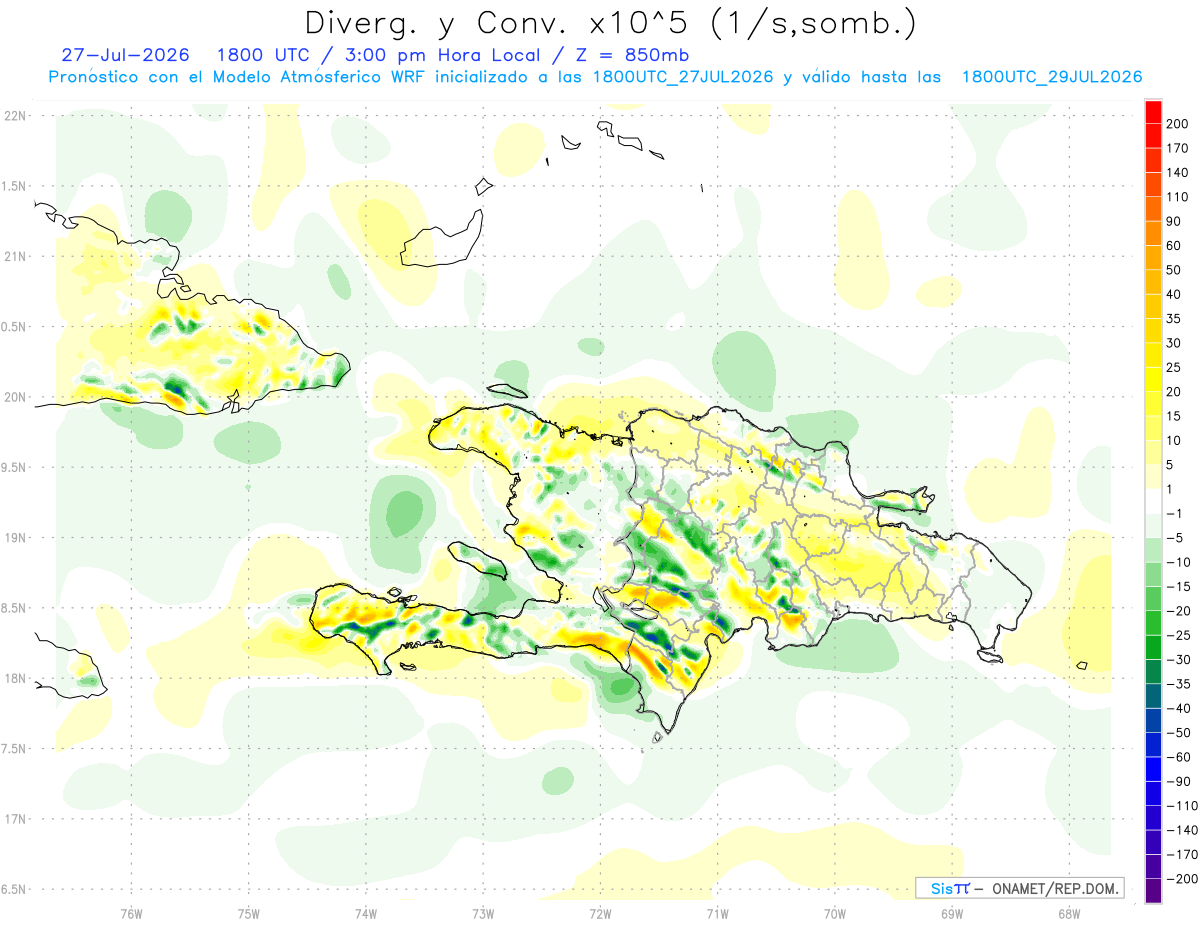Screen dimensions: 1200x927
Task: Click the '-10' color scale label
Action: click(x=1177, y=562)
